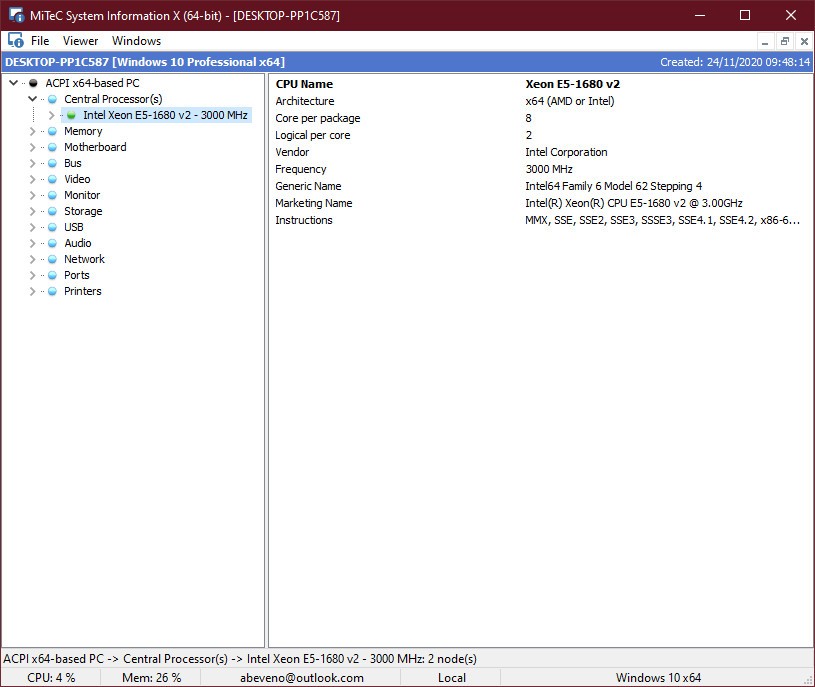Click the Logical per core label
Image resolution: width=815 pixels, height=687 pixels.
click(x=312, y=135)
